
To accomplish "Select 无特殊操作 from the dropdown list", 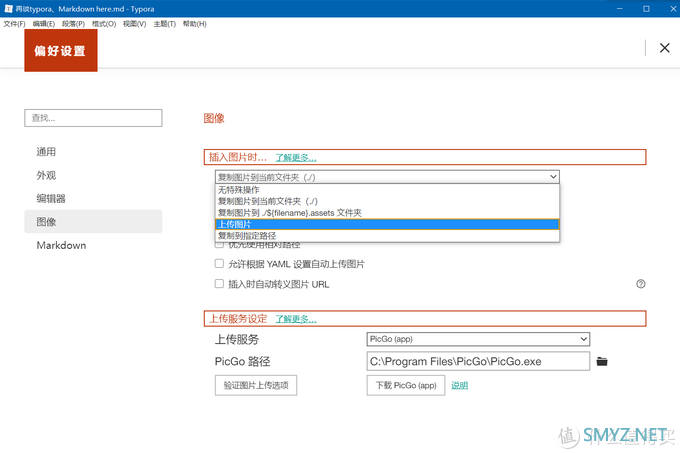I will pos(387,190).
